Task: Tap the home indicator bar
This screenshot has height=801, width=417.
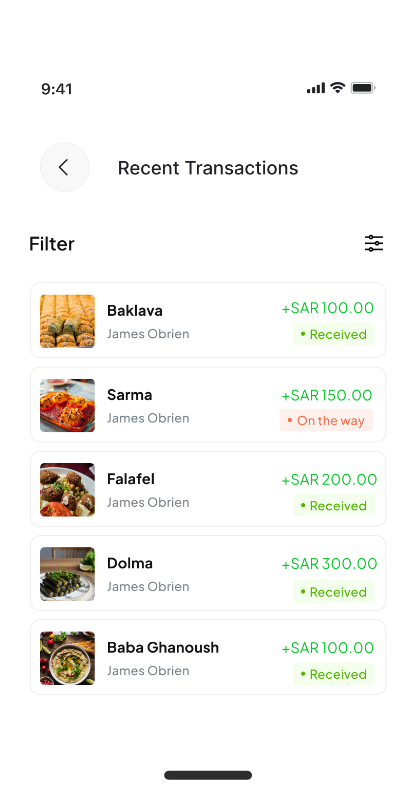Action: pos(208,775)
